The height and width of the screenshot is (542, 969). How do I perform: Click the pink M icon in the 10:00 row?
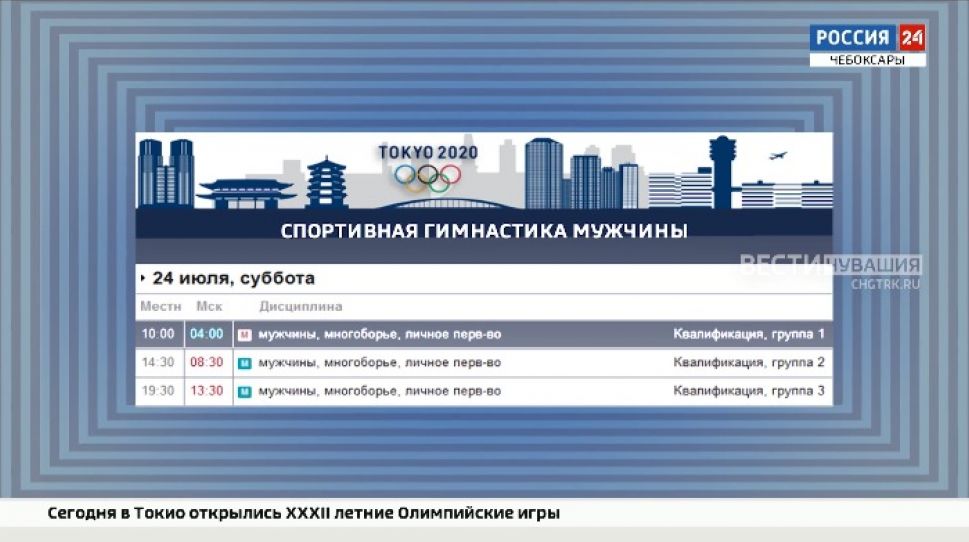245,334
